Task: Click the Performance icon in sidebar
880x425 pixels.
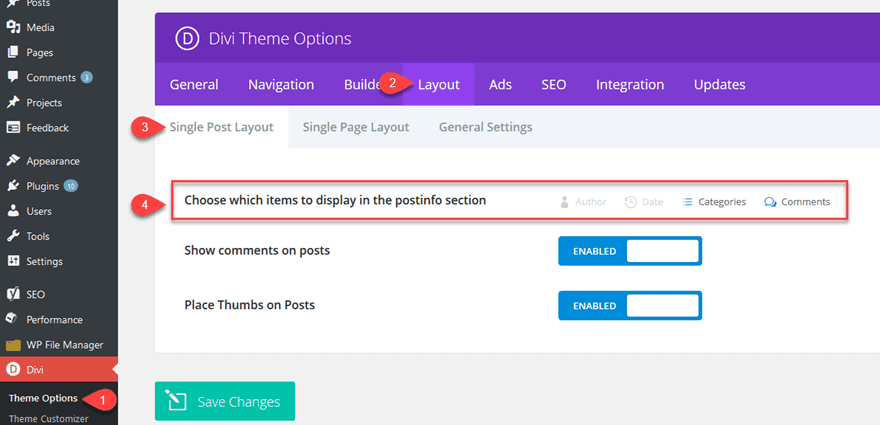Action: (x=14, y=320)
